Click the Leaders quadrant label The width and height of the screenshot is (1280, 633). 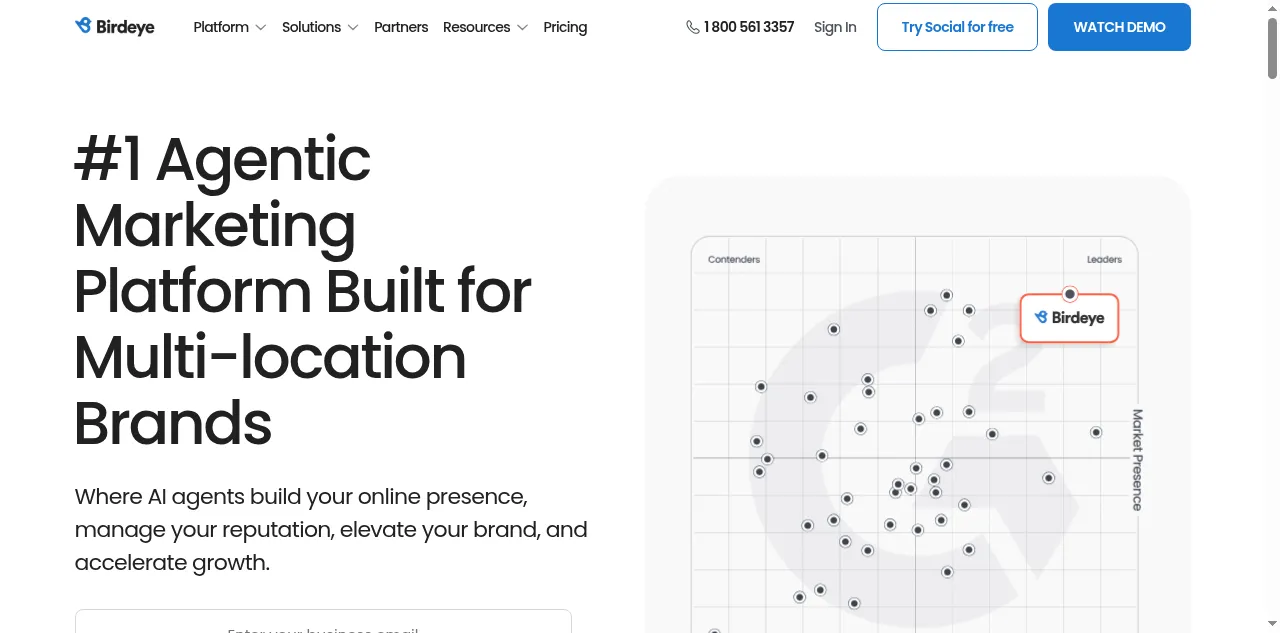point(1104,259)
